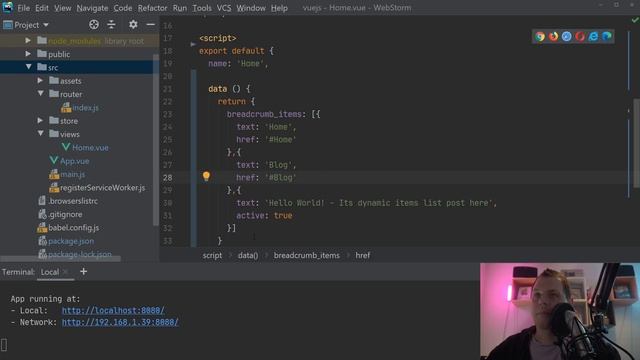
Task: Collapse the src folder arrow
Action: [x=28, y=67]
